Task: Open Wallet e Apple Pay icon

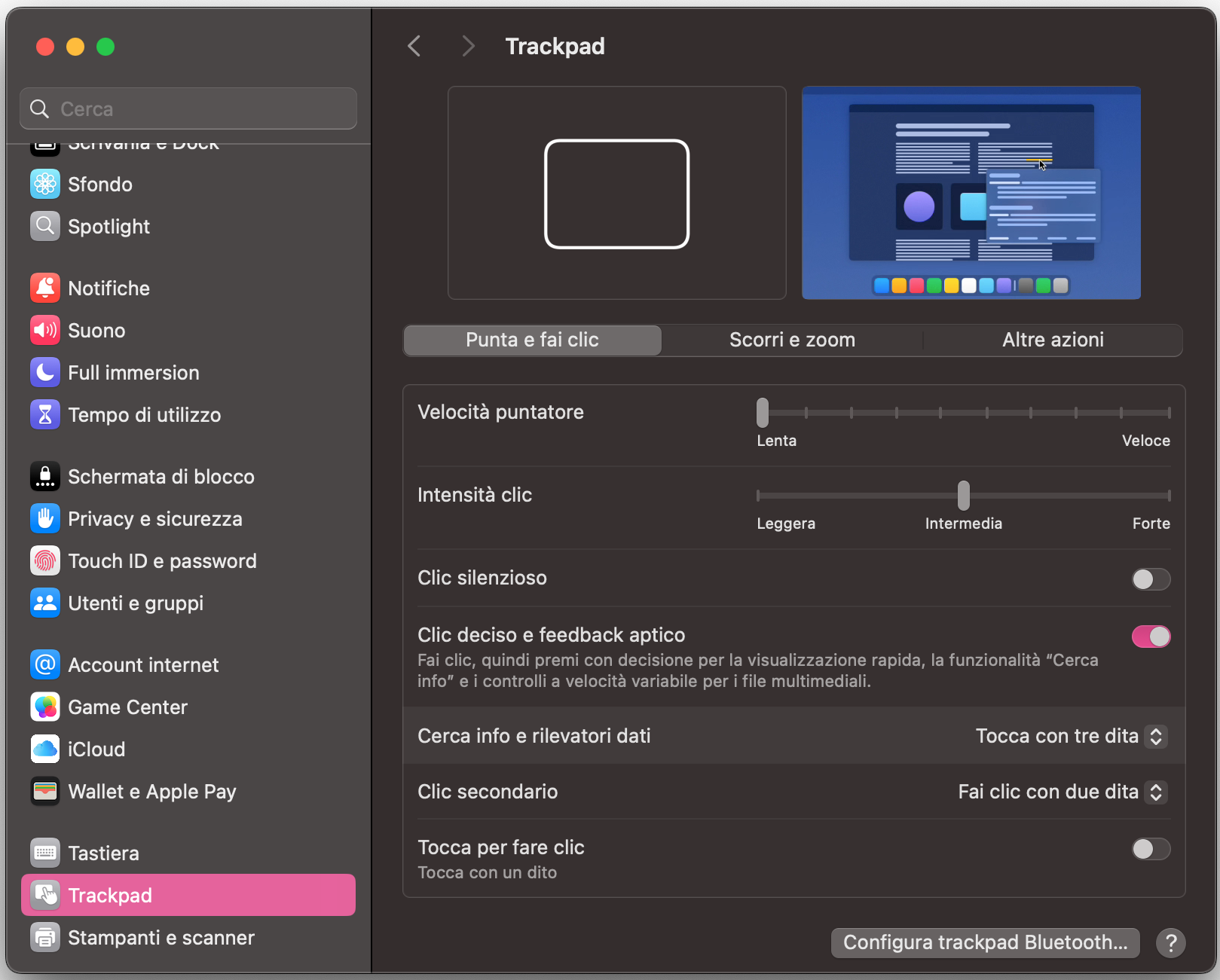Action: 45,791
